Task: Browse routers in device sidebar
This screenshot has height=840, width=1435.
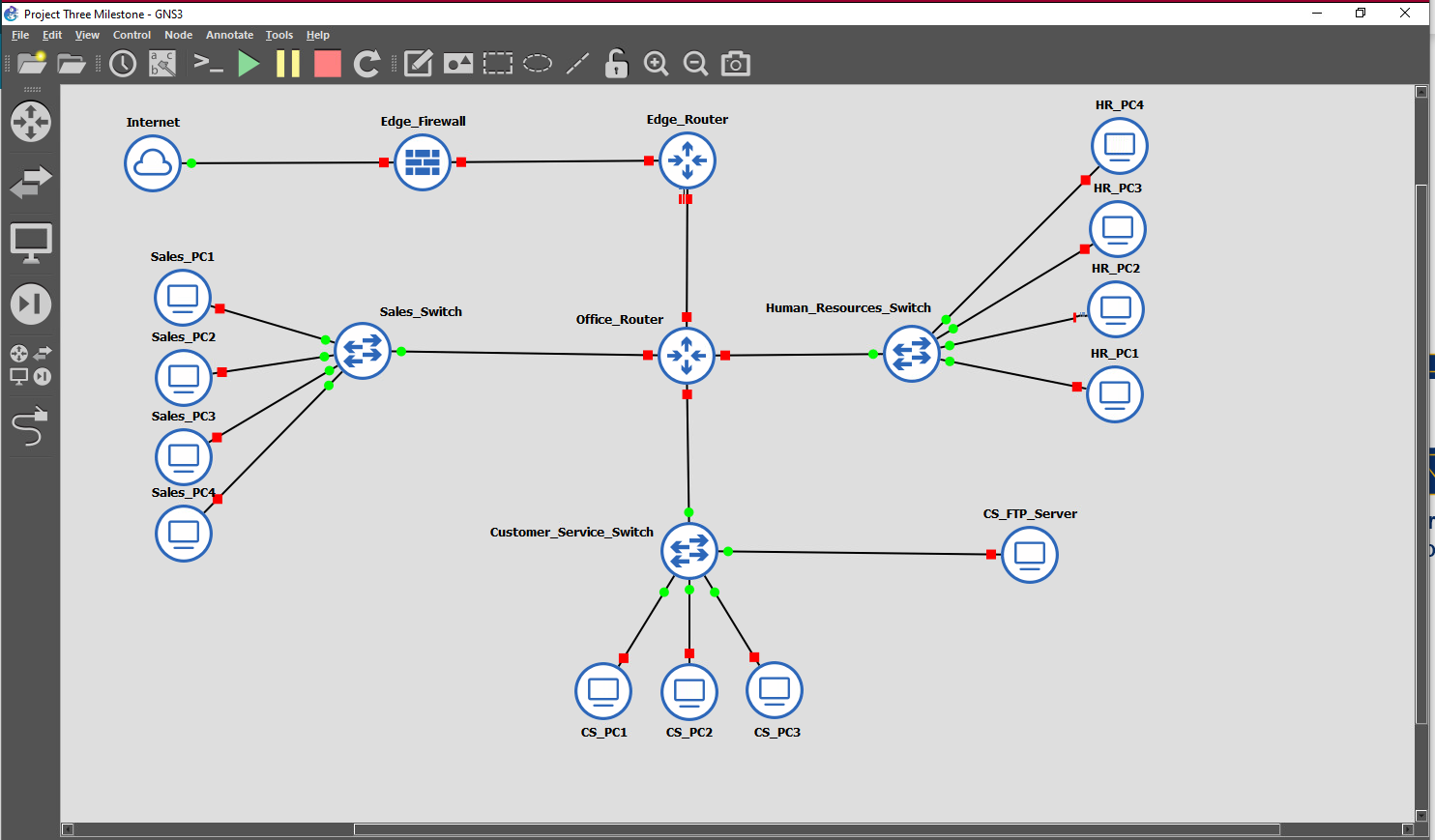Action: click(31, 122)
